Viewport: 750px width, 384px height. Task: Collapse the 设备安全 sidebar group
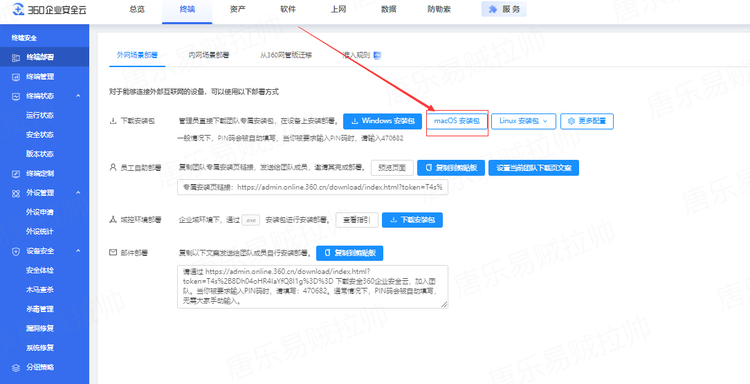pyautogui.click(x=78, y=251)
